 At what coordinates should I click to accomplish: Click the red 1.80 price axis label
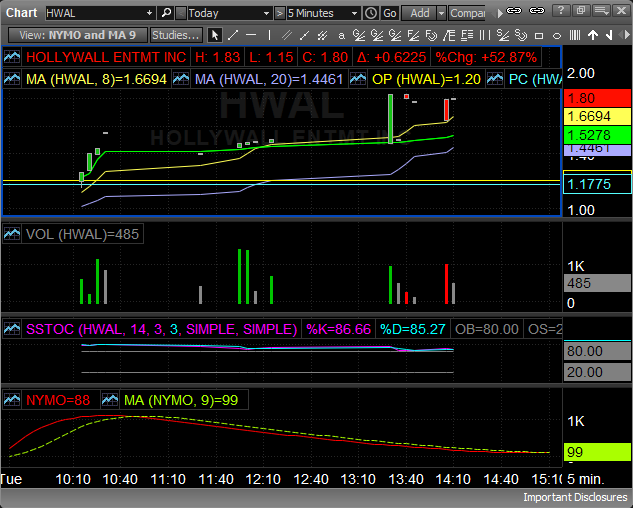pyautogui.click(x=597, y=98)
